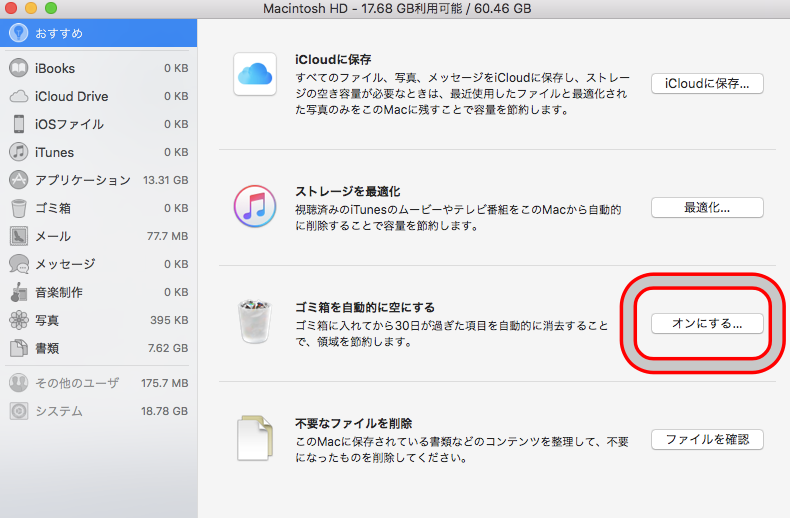Select the 音楽制作 label
The width and height of the screenshot is (790, 518).
click(x=59, y=292)
